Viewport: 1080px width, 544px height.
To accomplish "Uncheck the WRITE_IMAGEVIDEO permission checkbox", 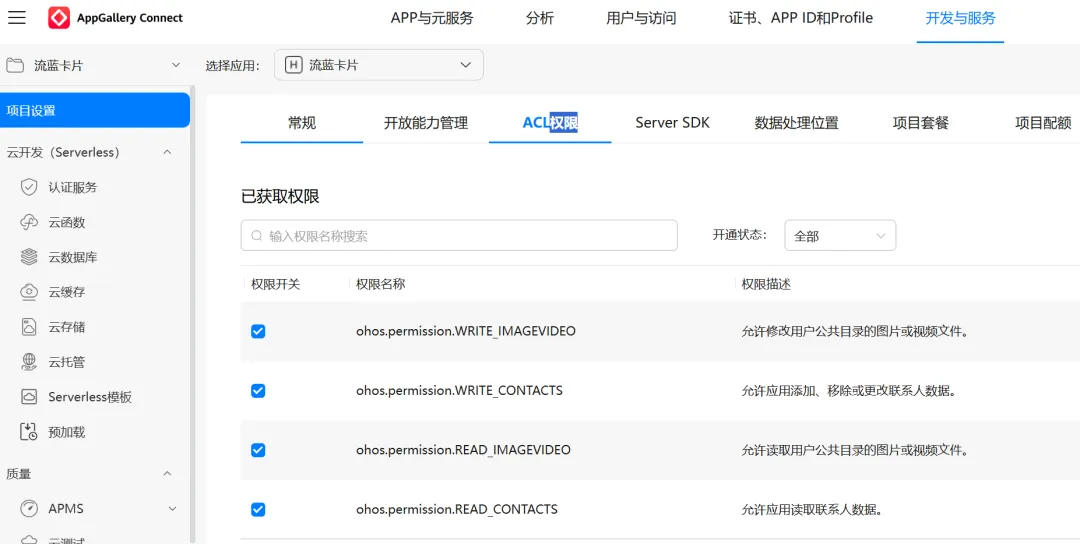I will click(x=258, y=331).
